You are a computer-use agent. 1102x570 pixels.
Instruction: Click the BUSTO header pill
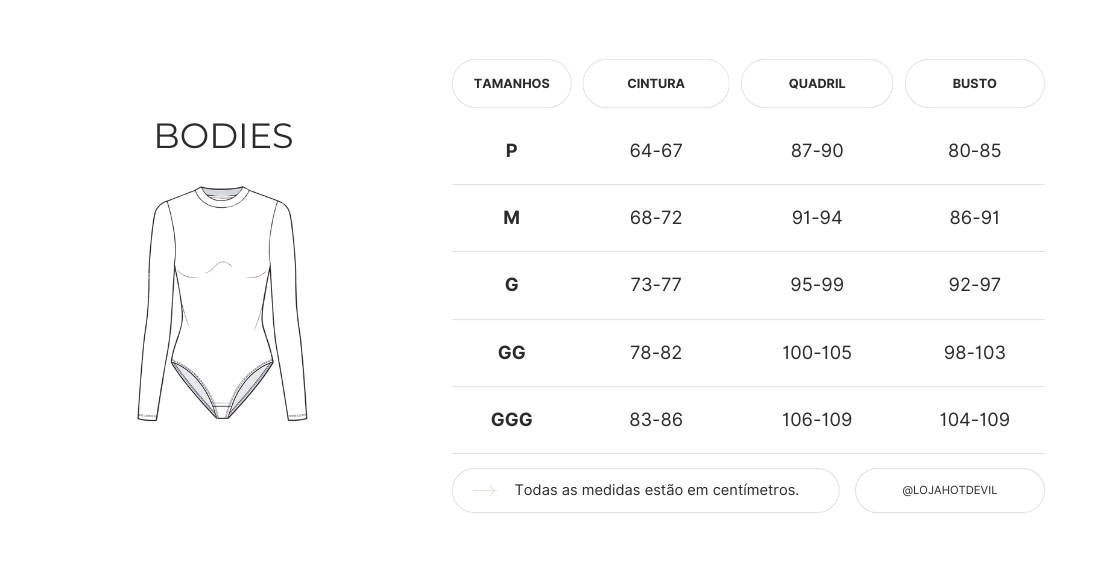974,84
